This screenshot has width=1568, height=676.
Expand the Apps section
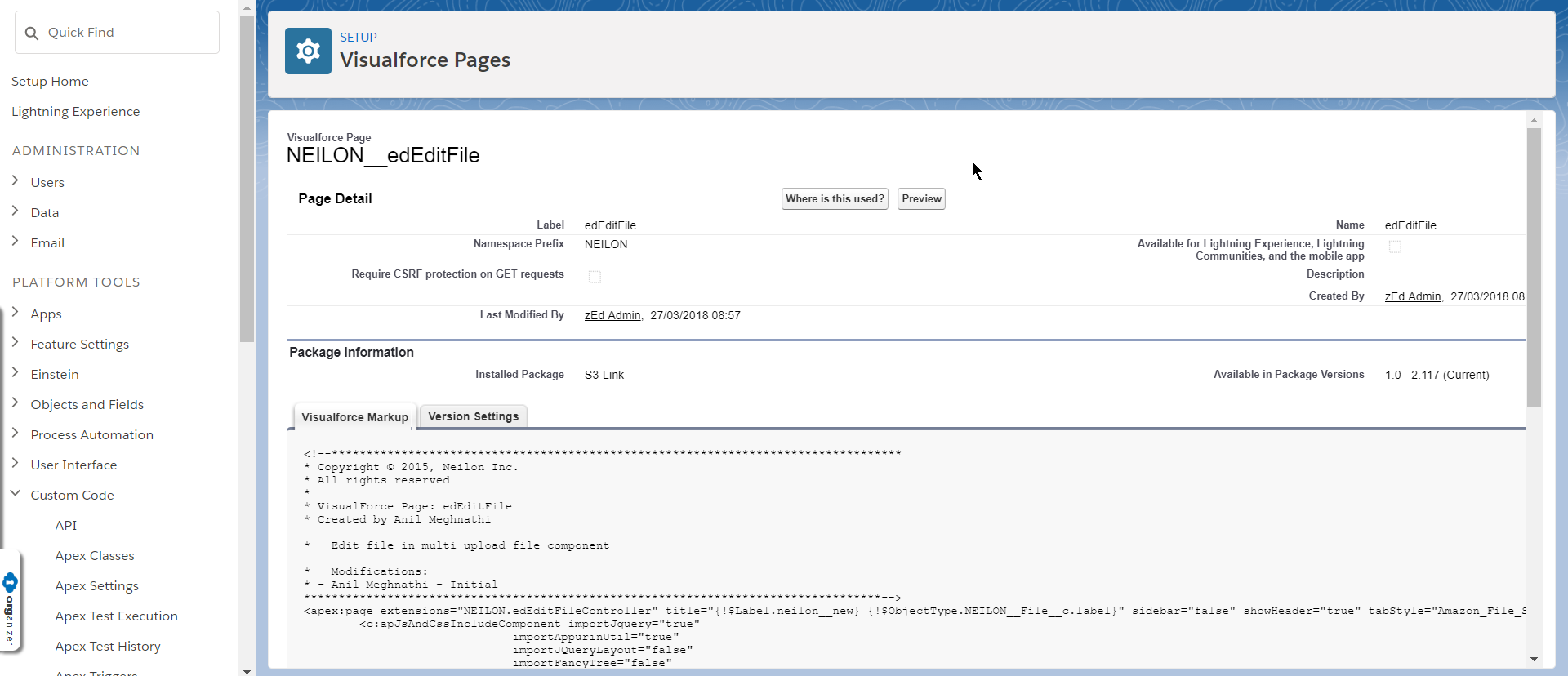[x=15, y=312]
